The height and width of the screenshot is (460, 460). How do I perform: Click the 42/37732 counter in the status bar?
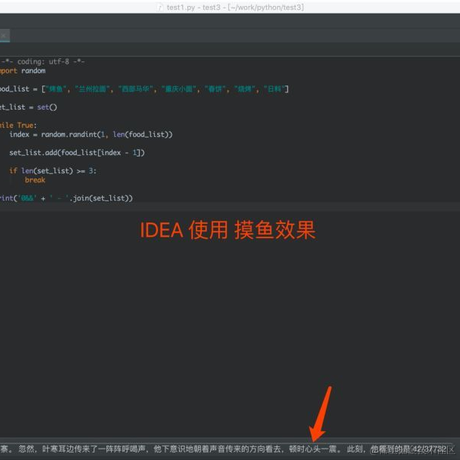click(429, 449)
